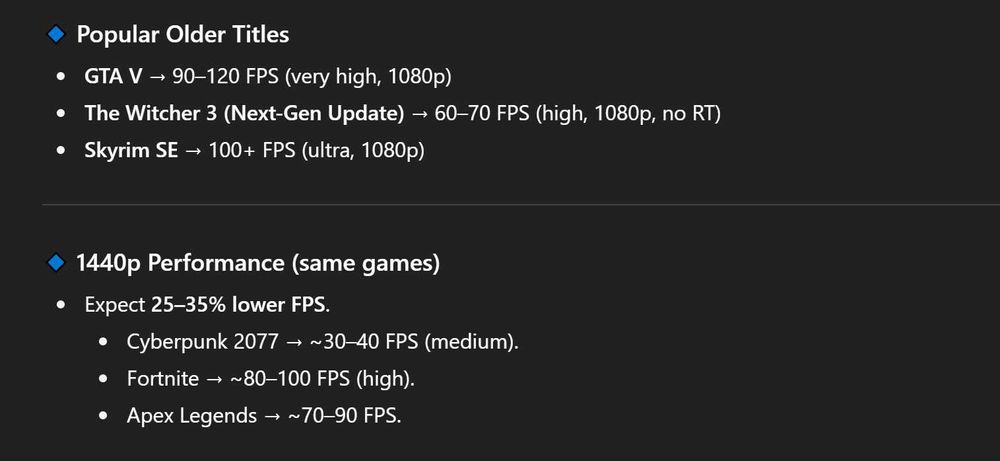Image resolution: width=1000 pixels, height=461 pixels.
Task: Click the bold GTA V title
Action: [x=113, y=75]
